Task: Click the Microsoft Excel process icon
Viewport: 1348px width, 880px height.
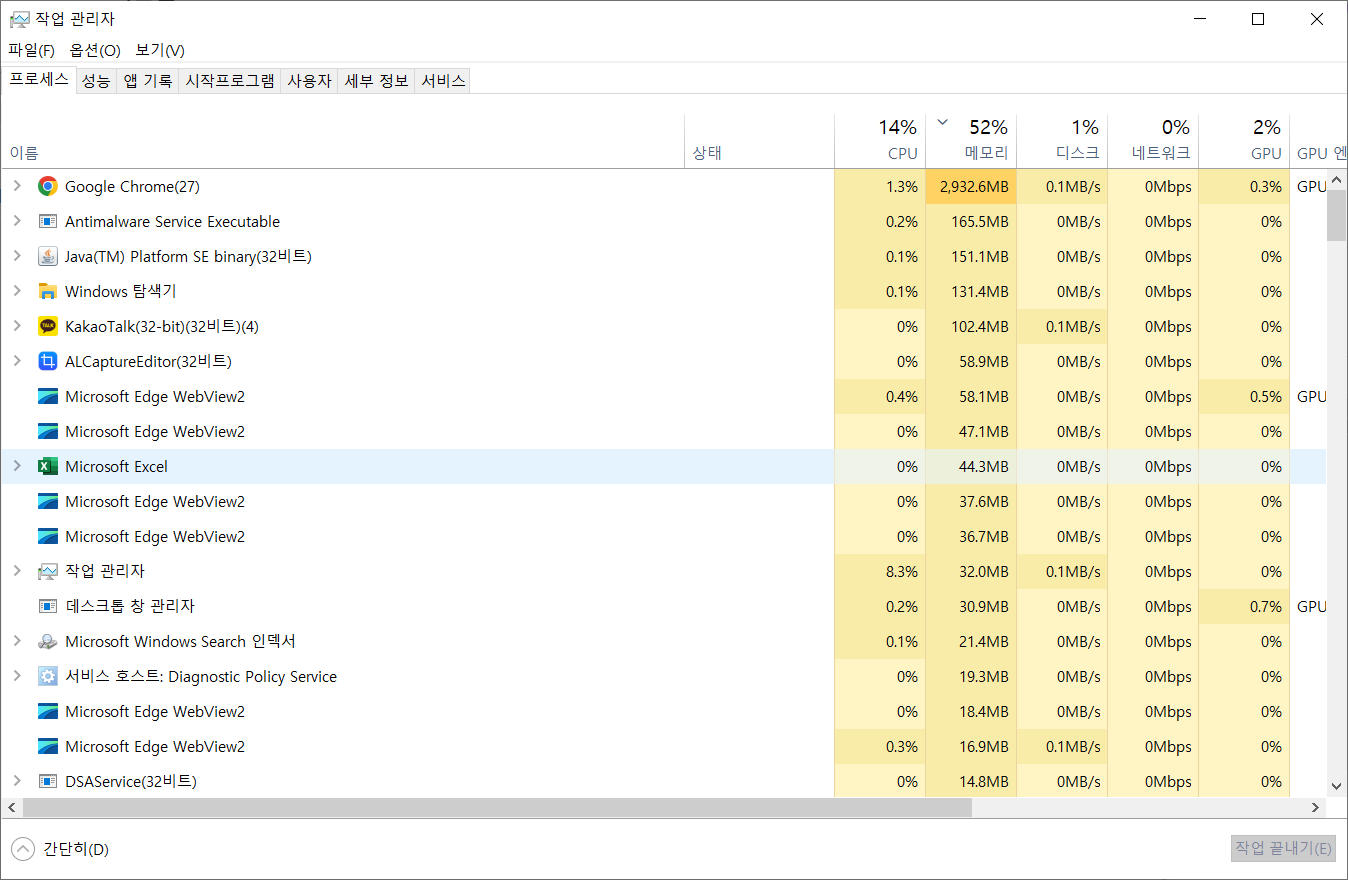Action: coord(47,466)
